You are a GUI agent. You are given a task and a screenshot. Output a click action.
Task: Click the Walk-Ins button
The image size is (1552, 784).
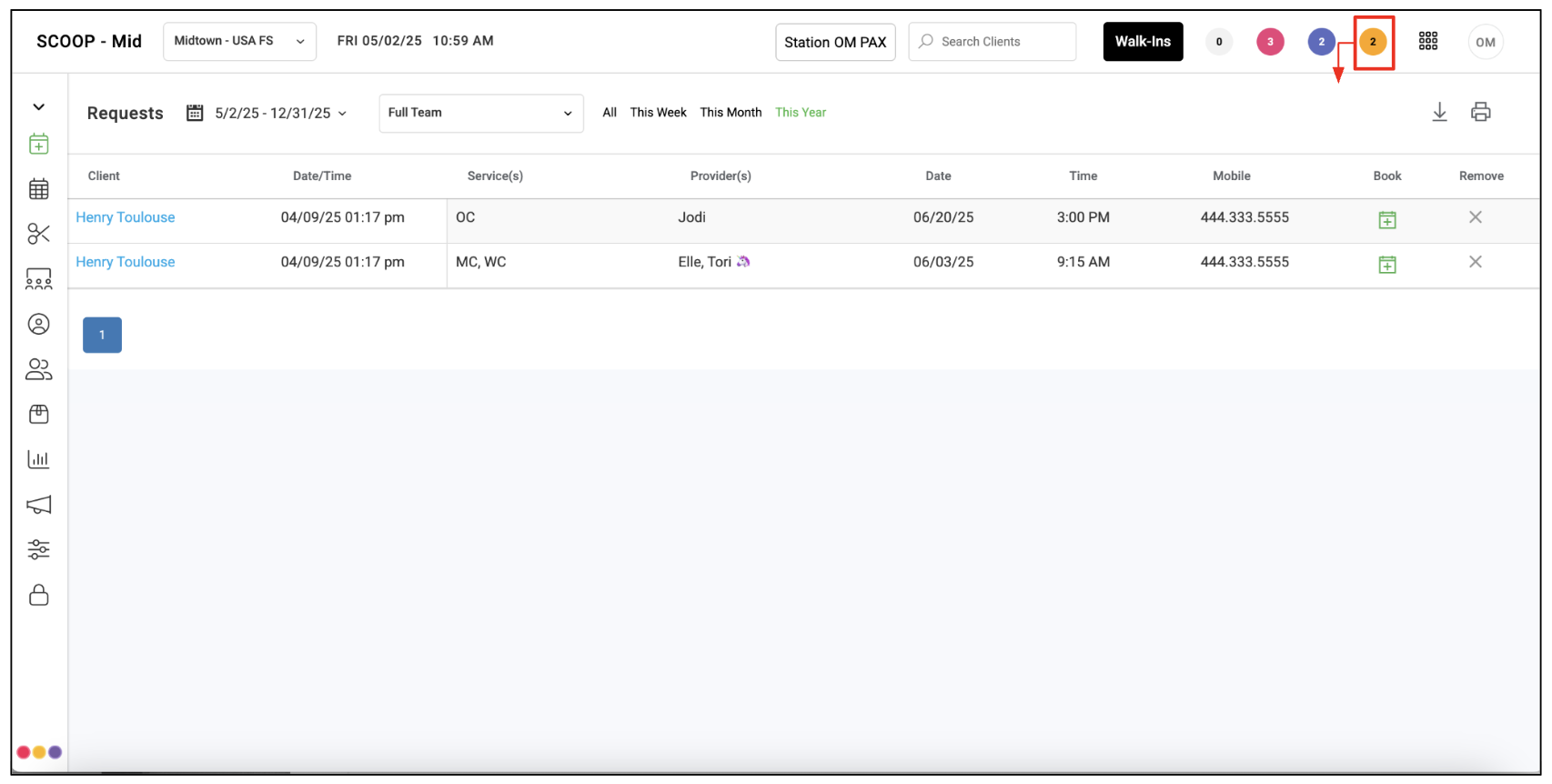click(1143, 42)
